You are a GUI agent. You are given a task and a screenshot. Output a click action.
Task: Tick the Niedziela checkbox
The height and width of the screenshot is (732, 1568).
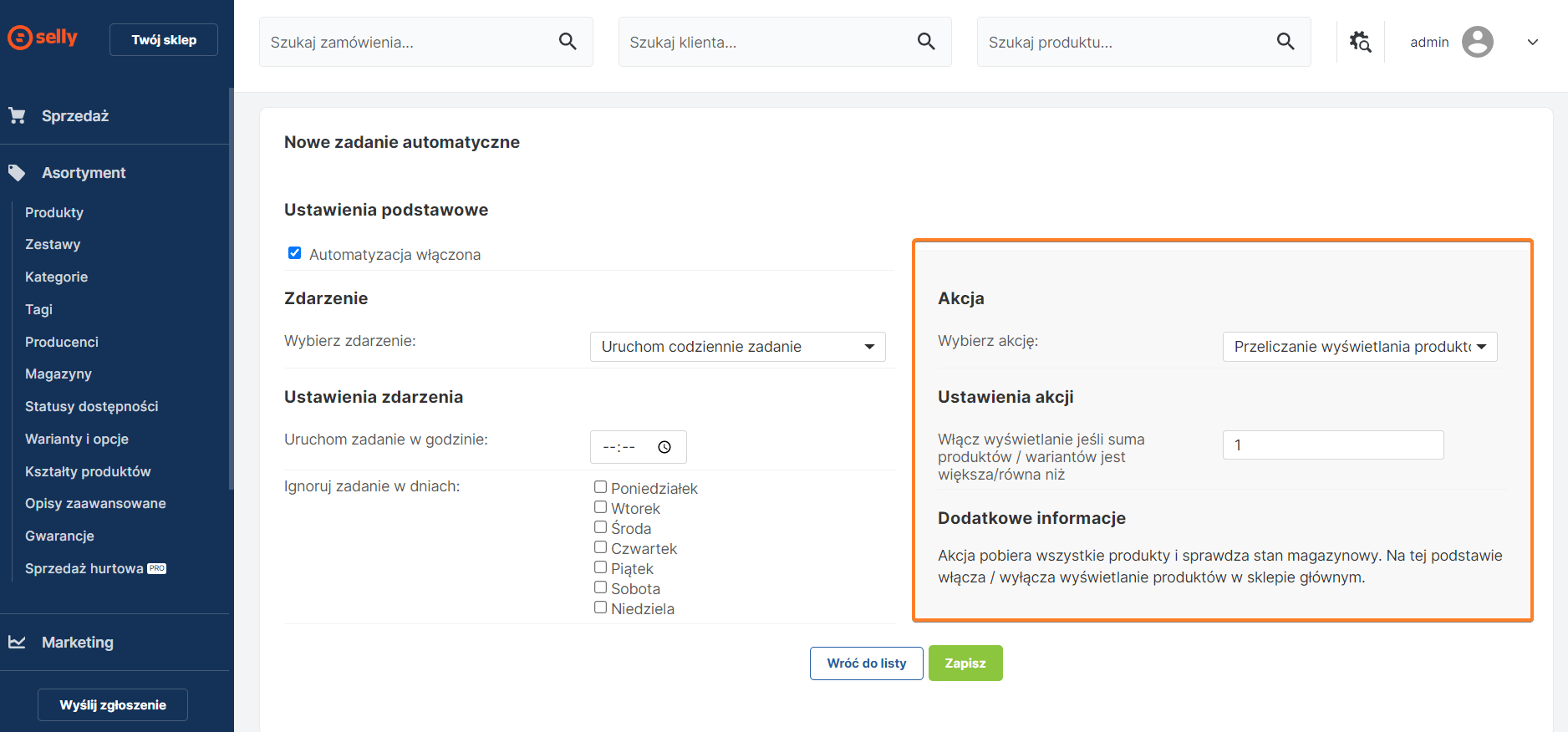(600, 607)
